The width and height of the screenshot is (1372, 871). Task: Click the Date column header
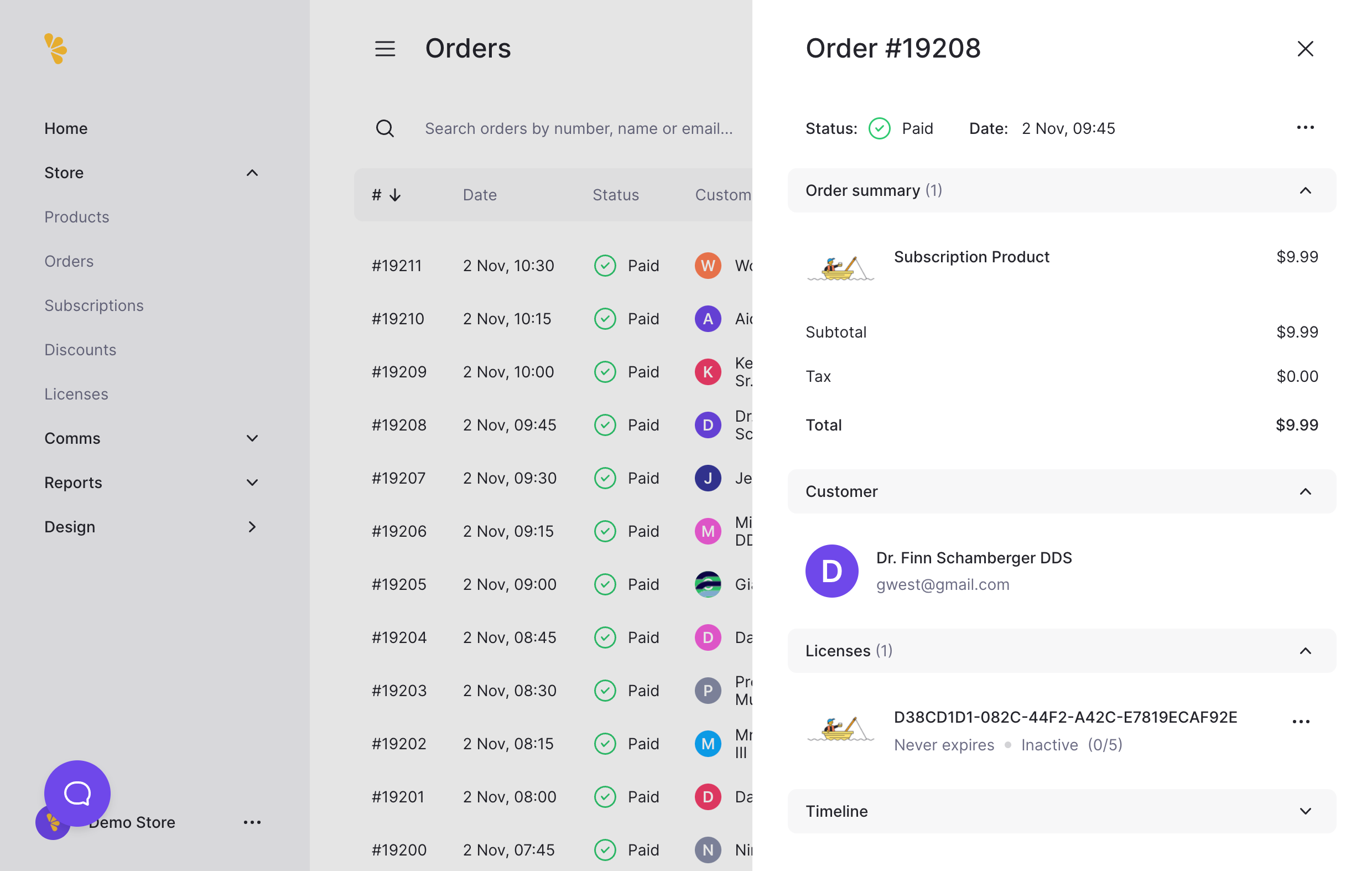pos(480,195)
